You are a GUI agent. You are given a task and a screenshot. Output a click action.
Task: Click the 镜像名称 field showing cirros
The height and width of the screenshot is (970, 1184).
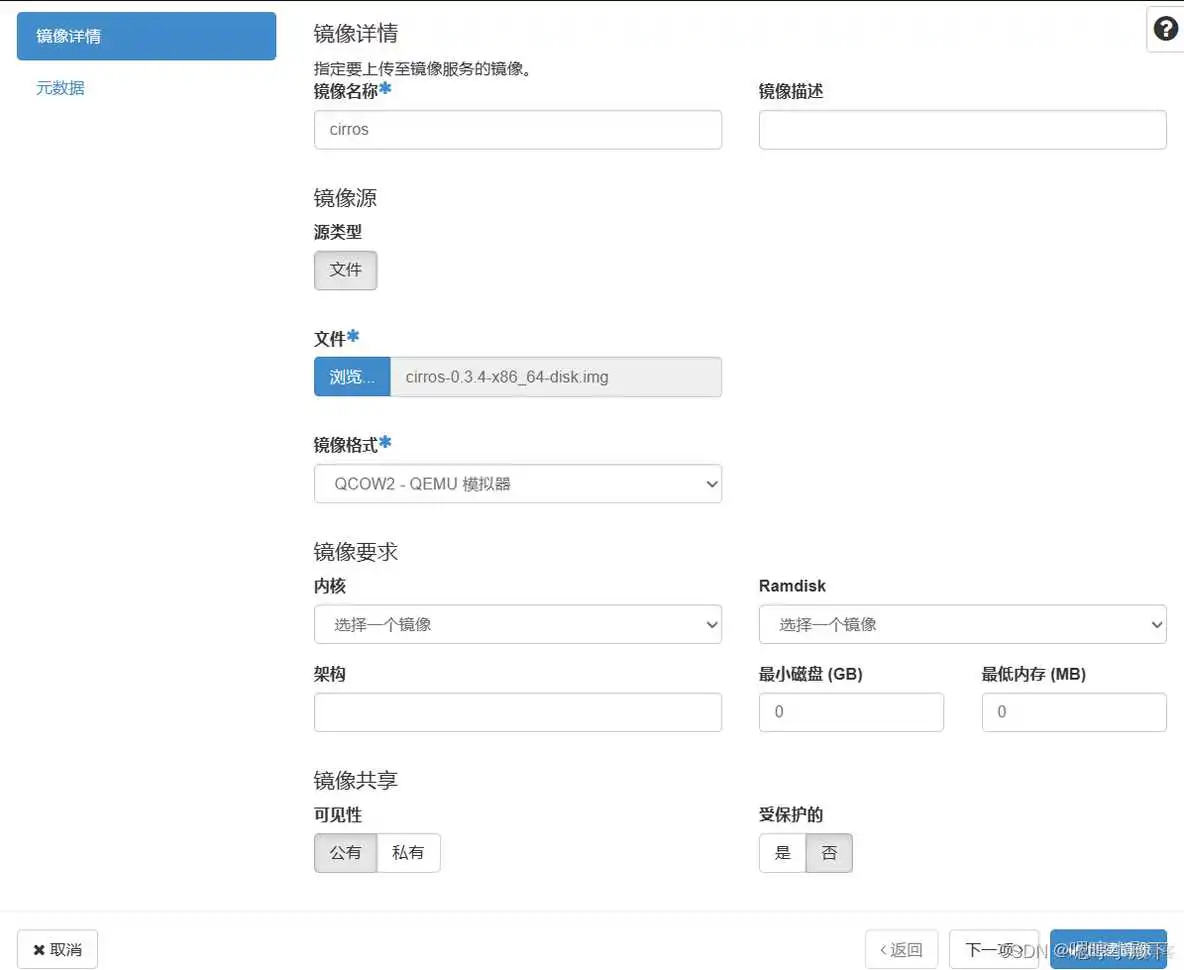tap(517, 129)
